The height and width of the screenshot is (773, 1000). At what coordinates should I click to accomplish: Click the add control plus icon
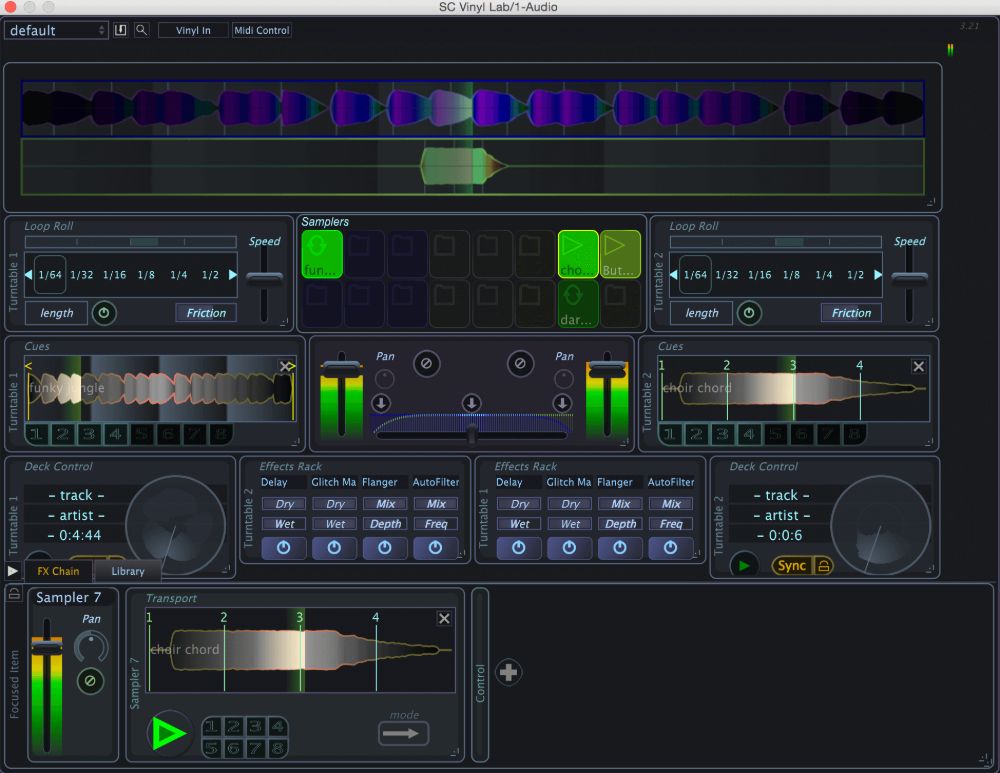(x=508, y=672)
